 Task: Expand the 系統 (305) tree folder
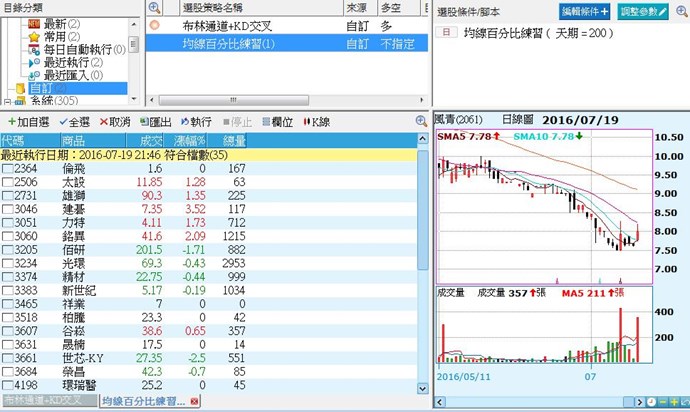8,100
